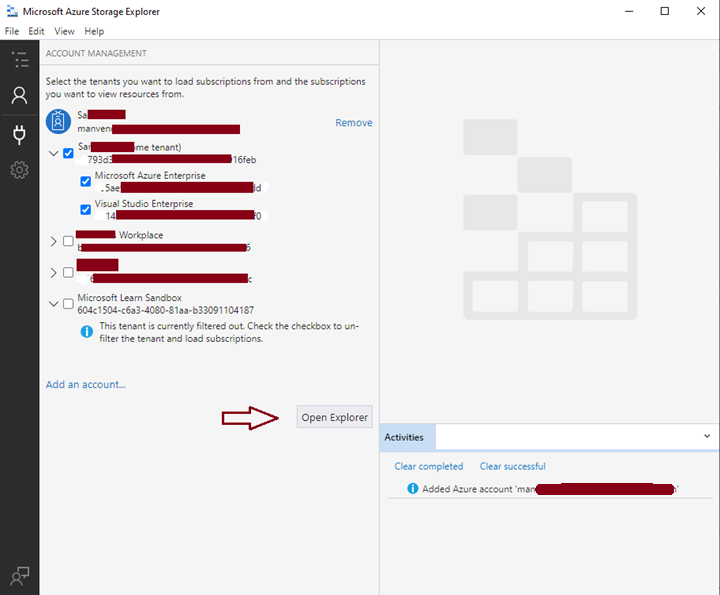This screenshot has height=595, width=720.
Task: Click the info icon beside Added Azure account
Action: coord(413,488)
